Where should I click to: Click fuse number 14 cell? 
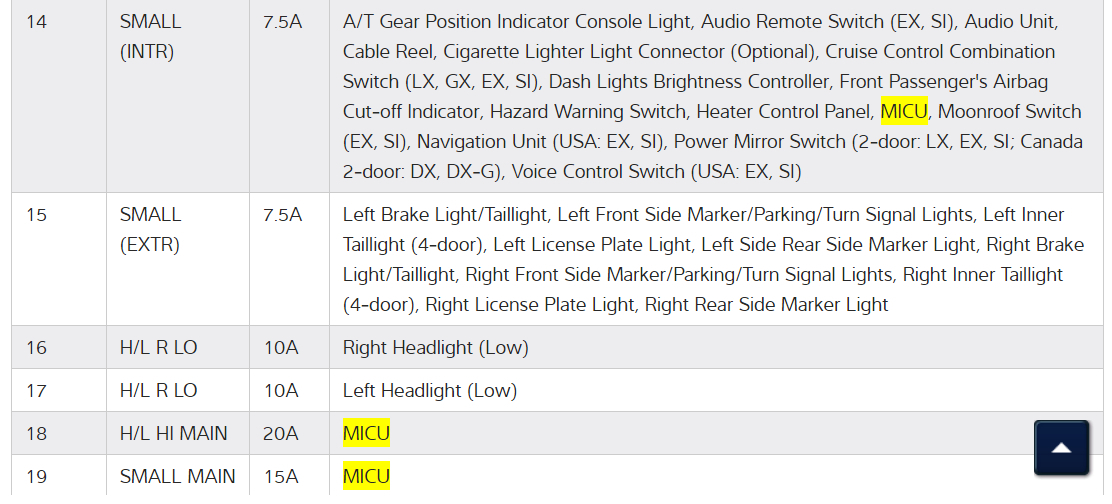point(36,21)
